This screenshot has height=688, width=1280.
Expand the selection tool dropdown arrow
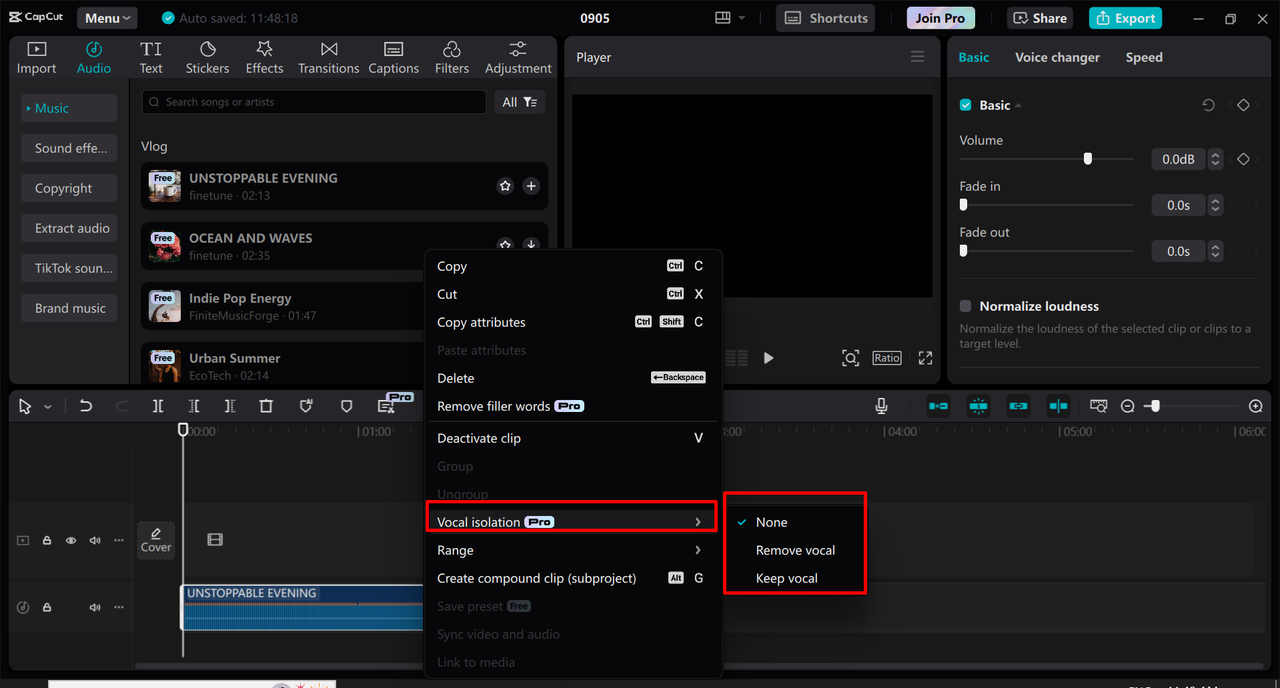coord(48,407)
